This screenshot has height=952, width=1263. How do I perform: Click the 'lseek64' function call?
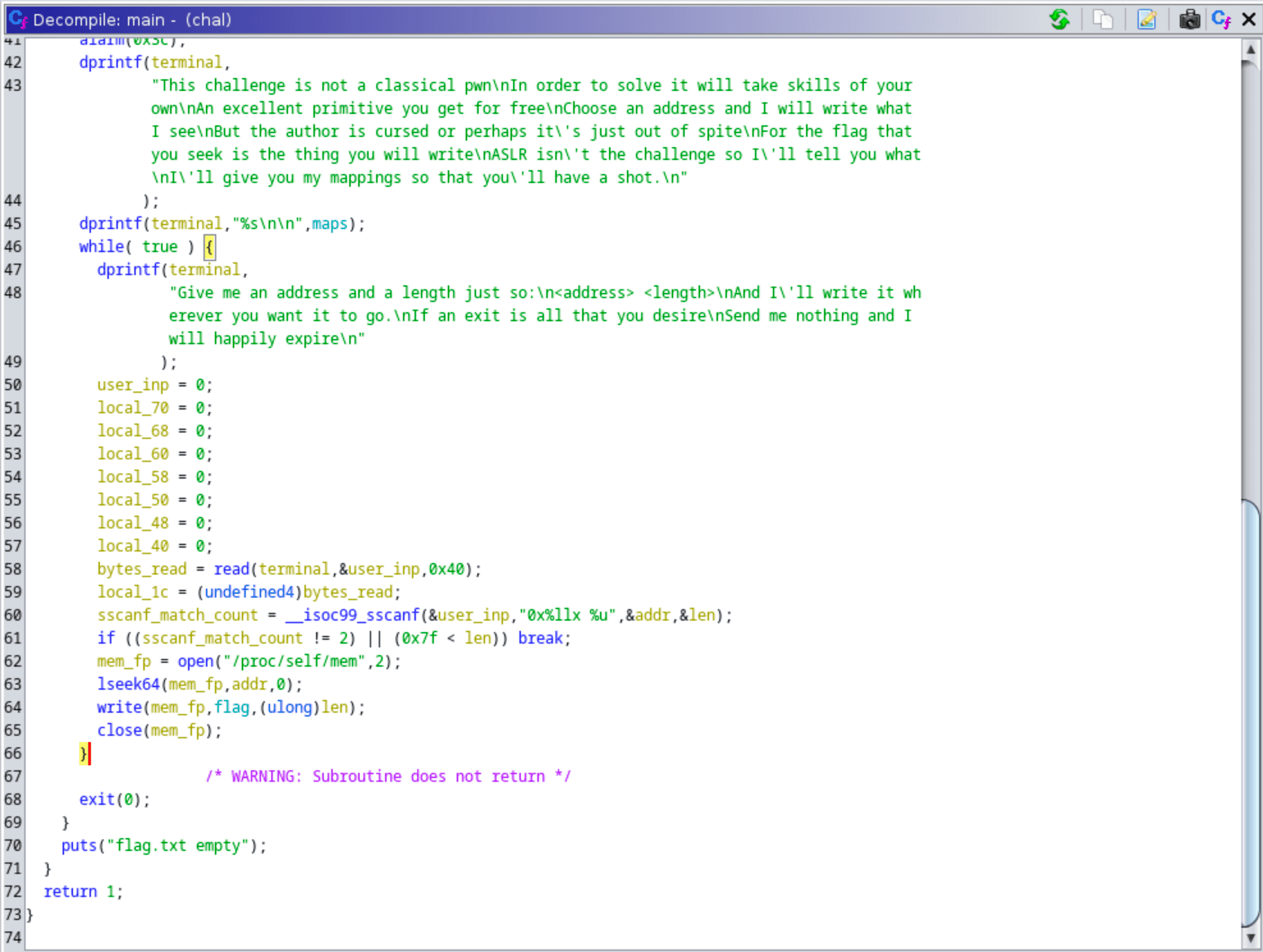129,685
